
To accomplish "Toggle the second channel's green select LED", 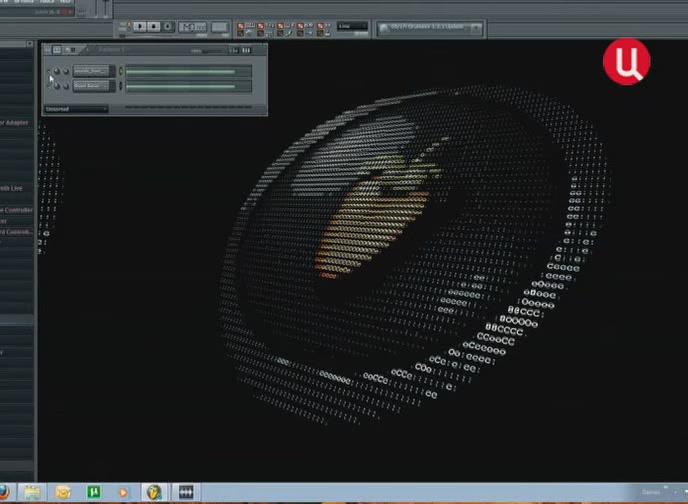I will 121,86.
